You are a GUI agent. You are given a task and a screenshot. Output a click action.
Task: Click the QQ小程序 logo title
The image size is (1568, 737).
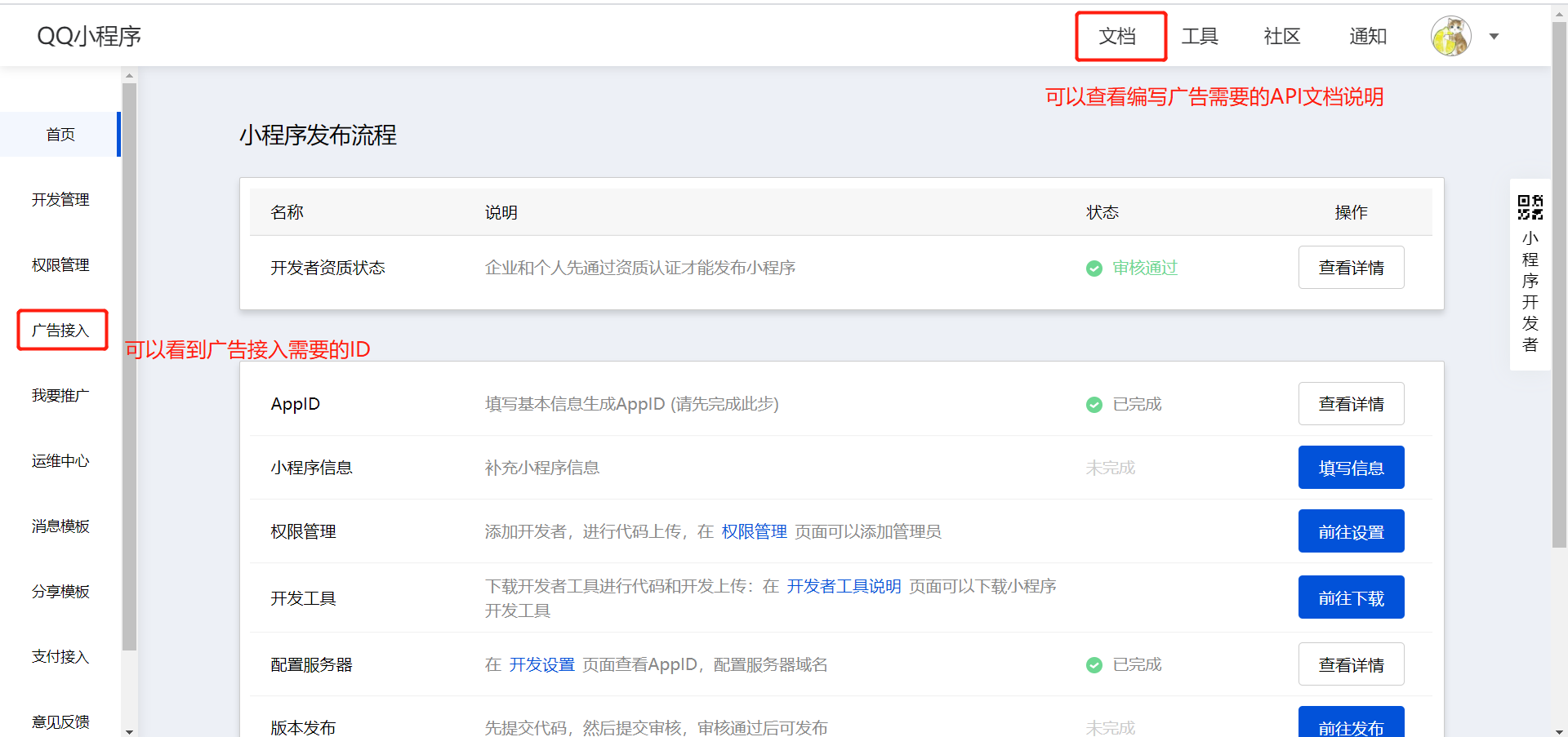[89, 36]
